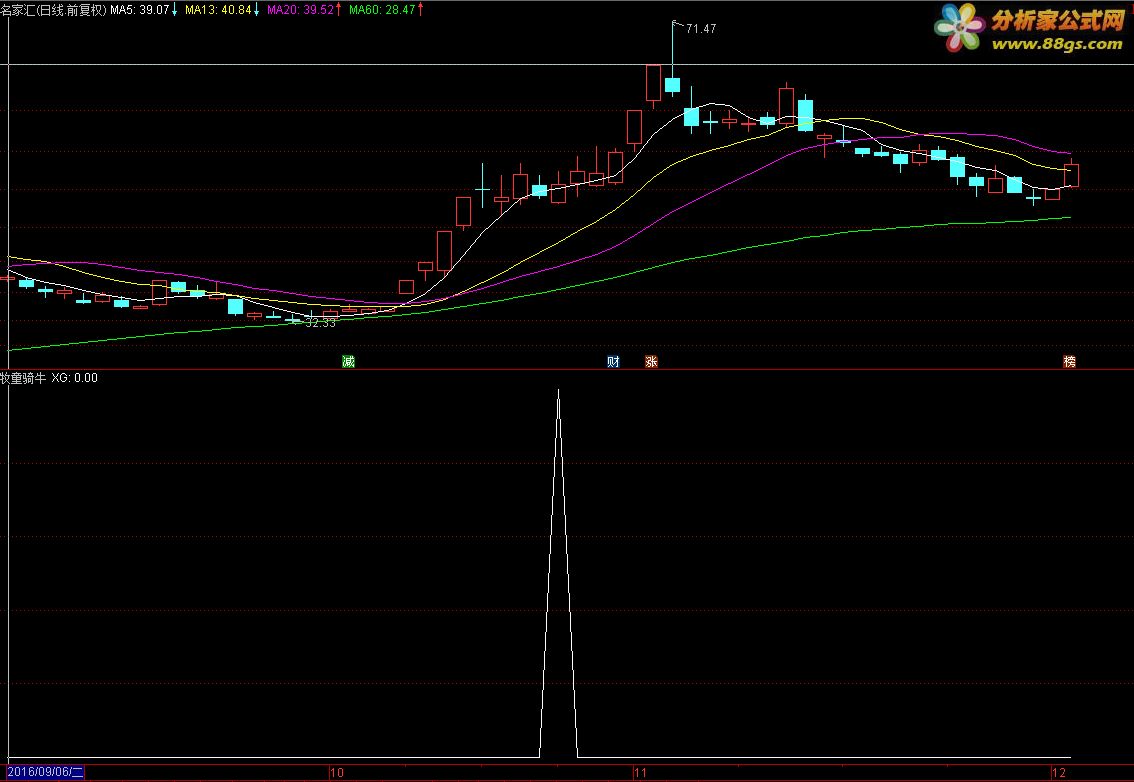The image size is (1134, 782).
Task: Click the 分析家公式网 logo text
Action: tap(1057, 20)
